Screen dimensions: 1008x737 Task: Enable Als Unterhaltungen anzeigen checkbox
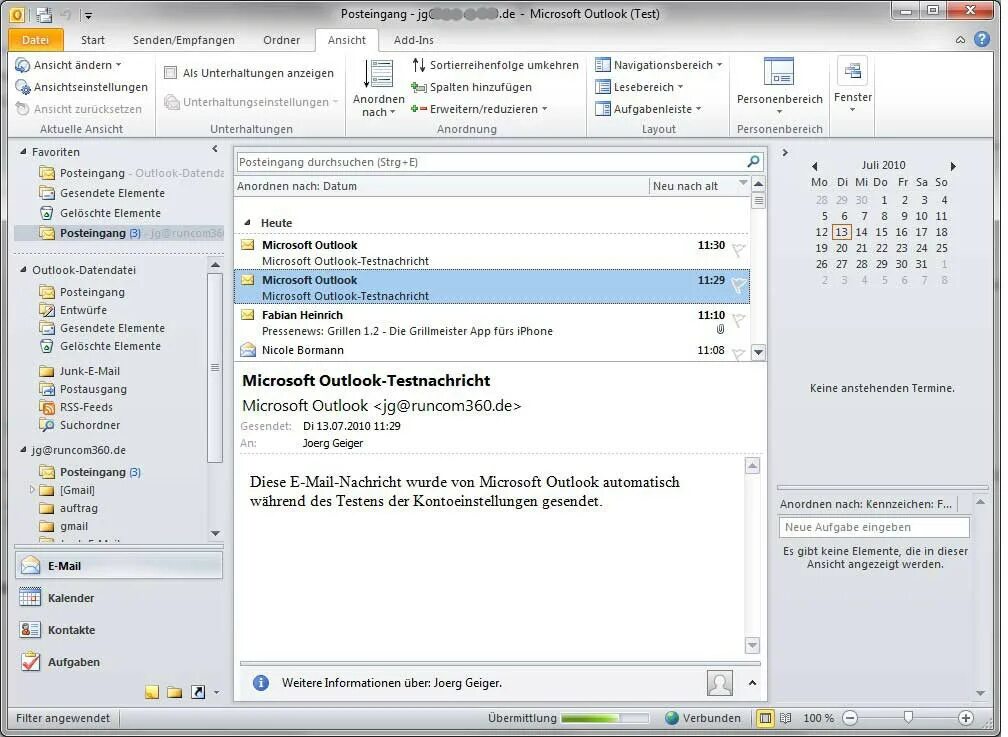(x=170, y=73)
